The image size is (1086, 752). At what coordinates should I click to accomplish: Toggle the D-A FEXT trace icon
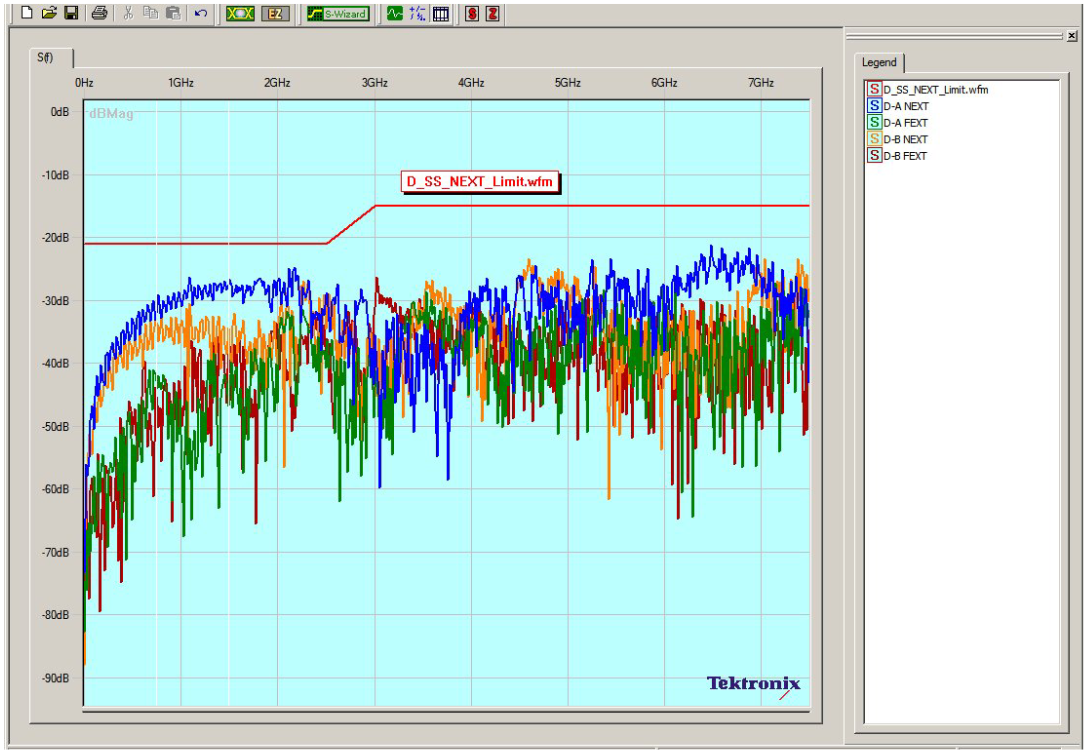[x=875, y=123]
